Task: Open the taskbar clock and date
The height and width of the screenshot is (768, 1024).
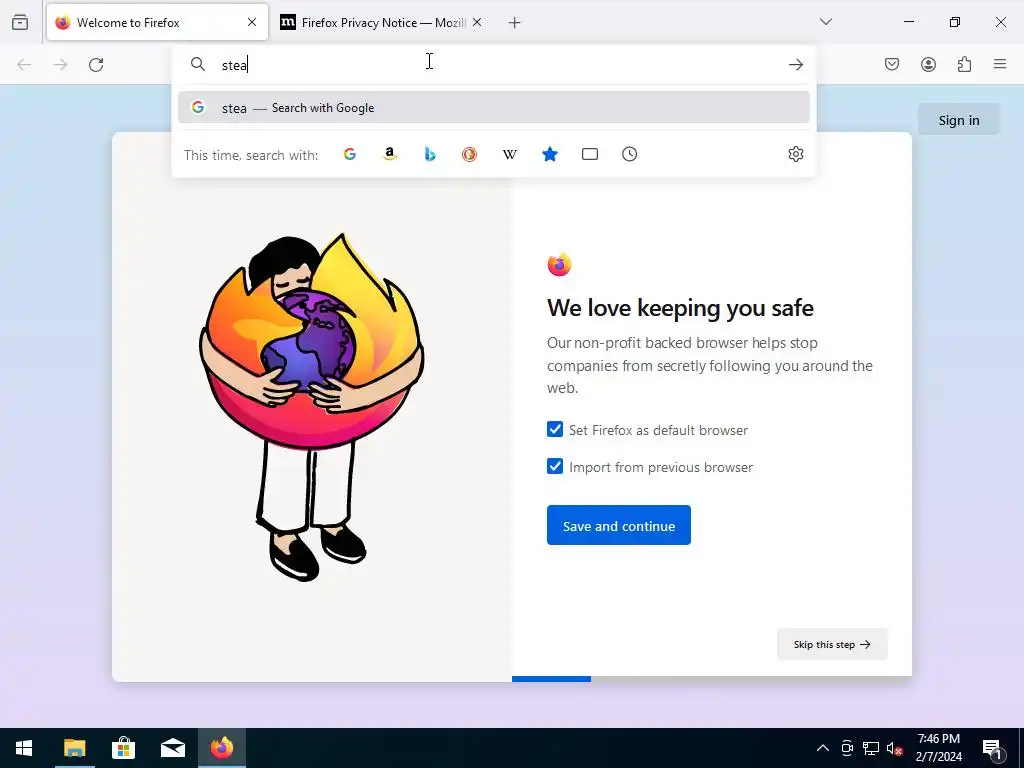Action: click(x=938, y=748)
